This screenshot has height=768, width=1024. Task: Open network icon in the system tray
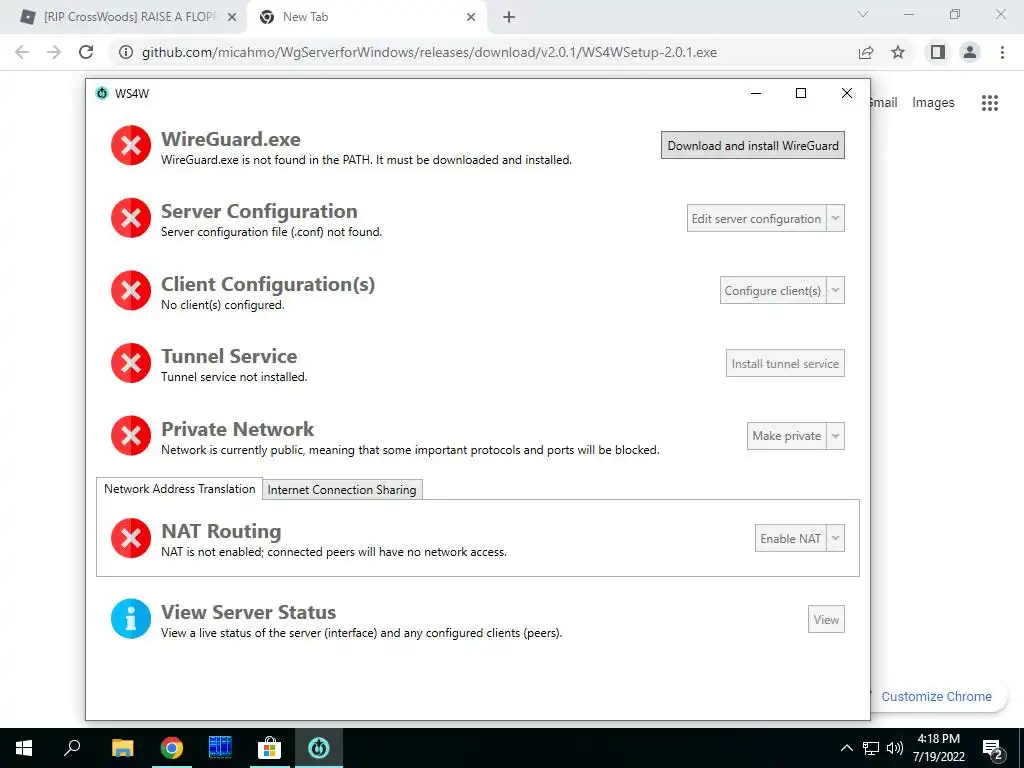871,748
